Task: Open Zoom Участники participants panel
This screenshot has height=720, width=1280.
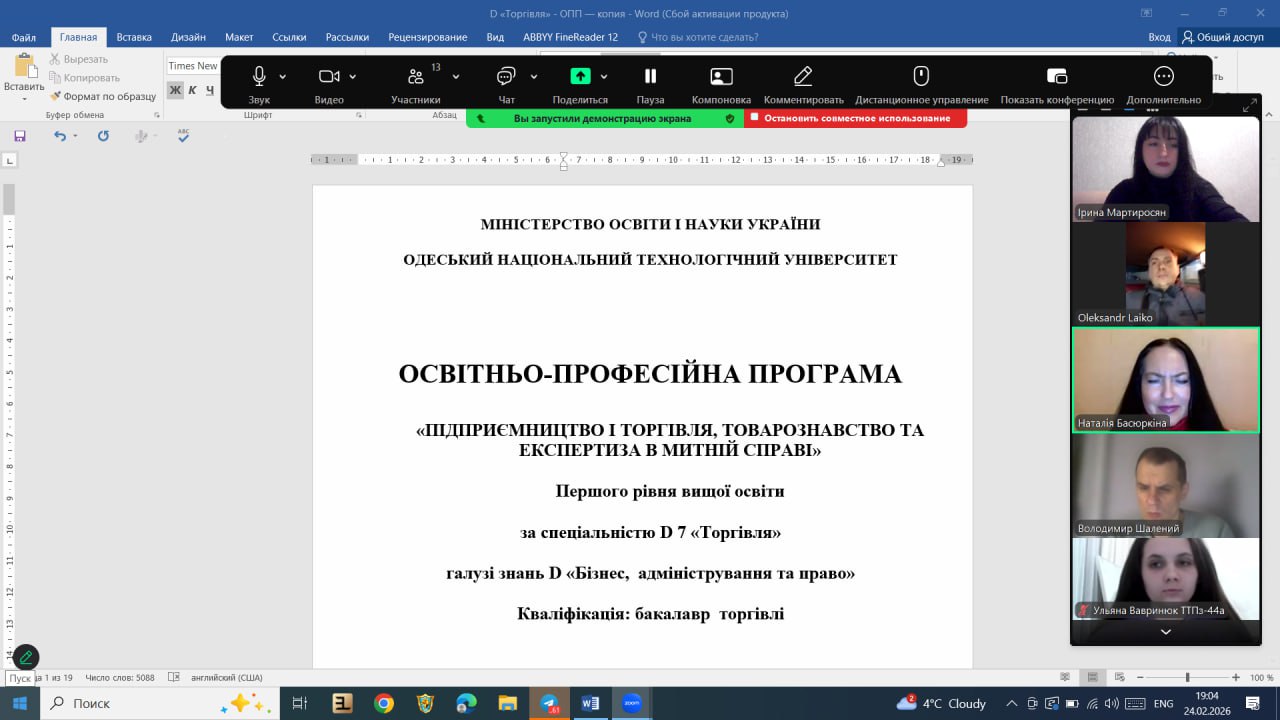Action: [416, 77]
